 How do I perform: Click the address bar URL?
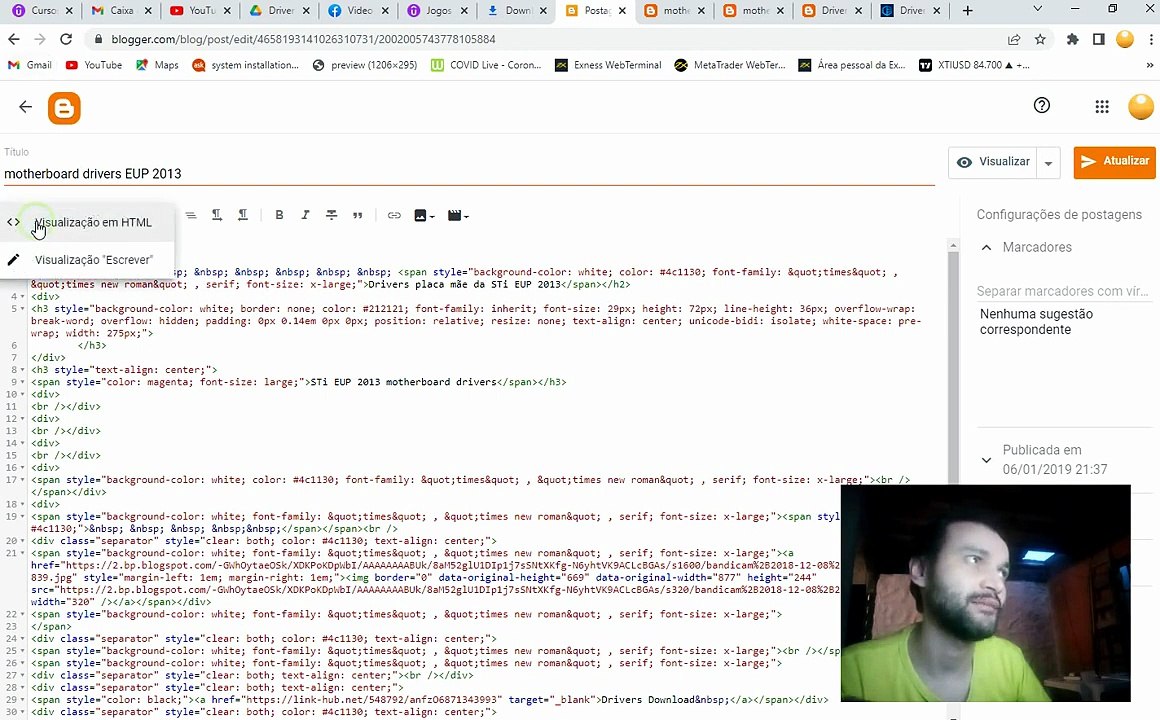point(303,39)
